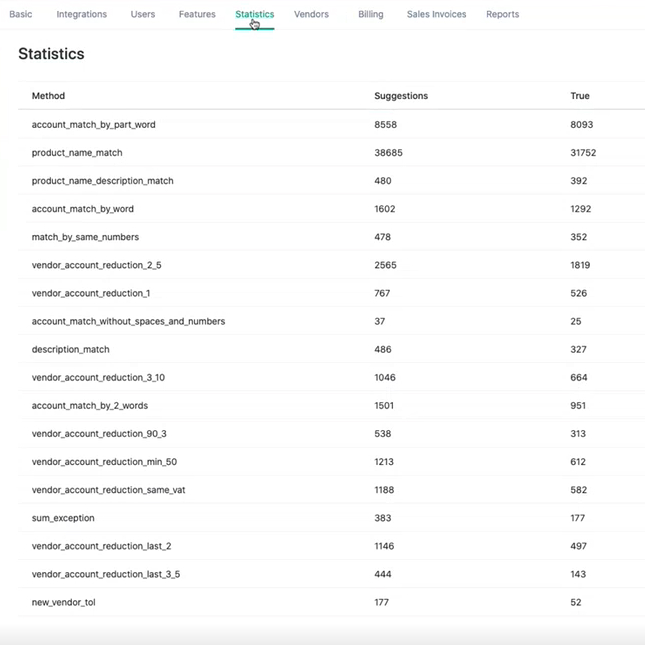Image resolution: width=645 pixels, height=645 pixels.
Task: Select the product_name_match method row
Action: click(77, 153)
